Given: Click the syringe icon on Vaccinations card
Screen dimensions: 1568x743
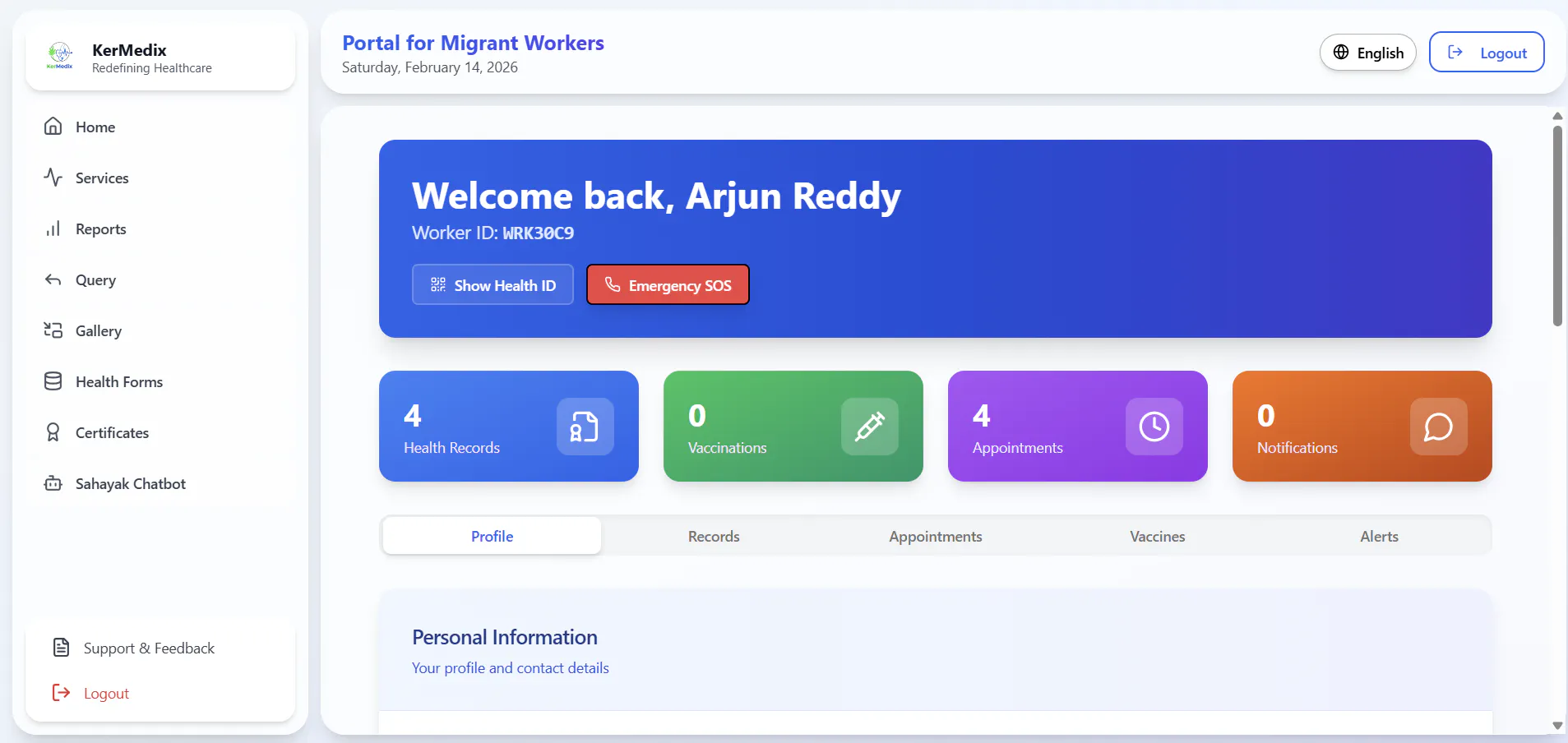Looking at the screenshot, I should point(869,427).
